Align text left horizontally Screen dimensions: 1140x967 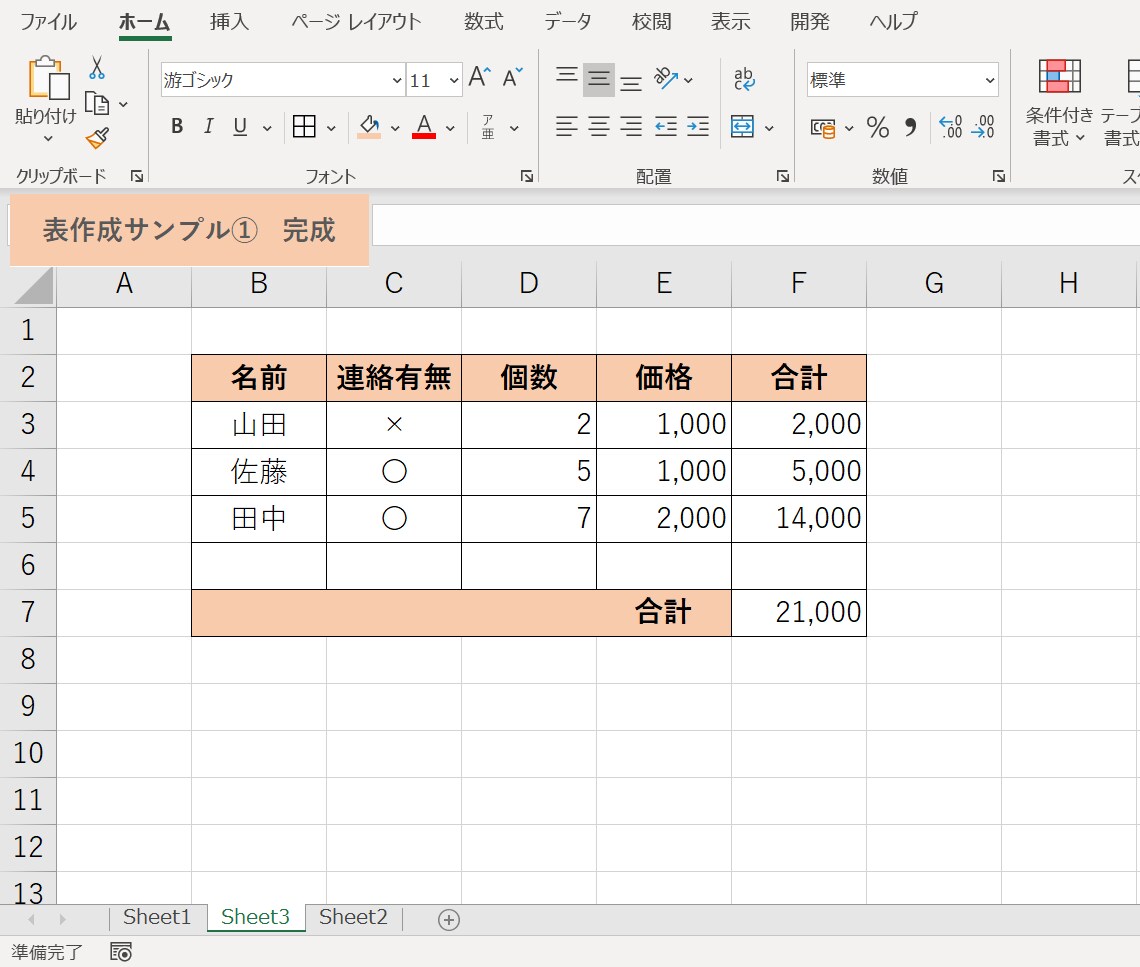[567, 127]
